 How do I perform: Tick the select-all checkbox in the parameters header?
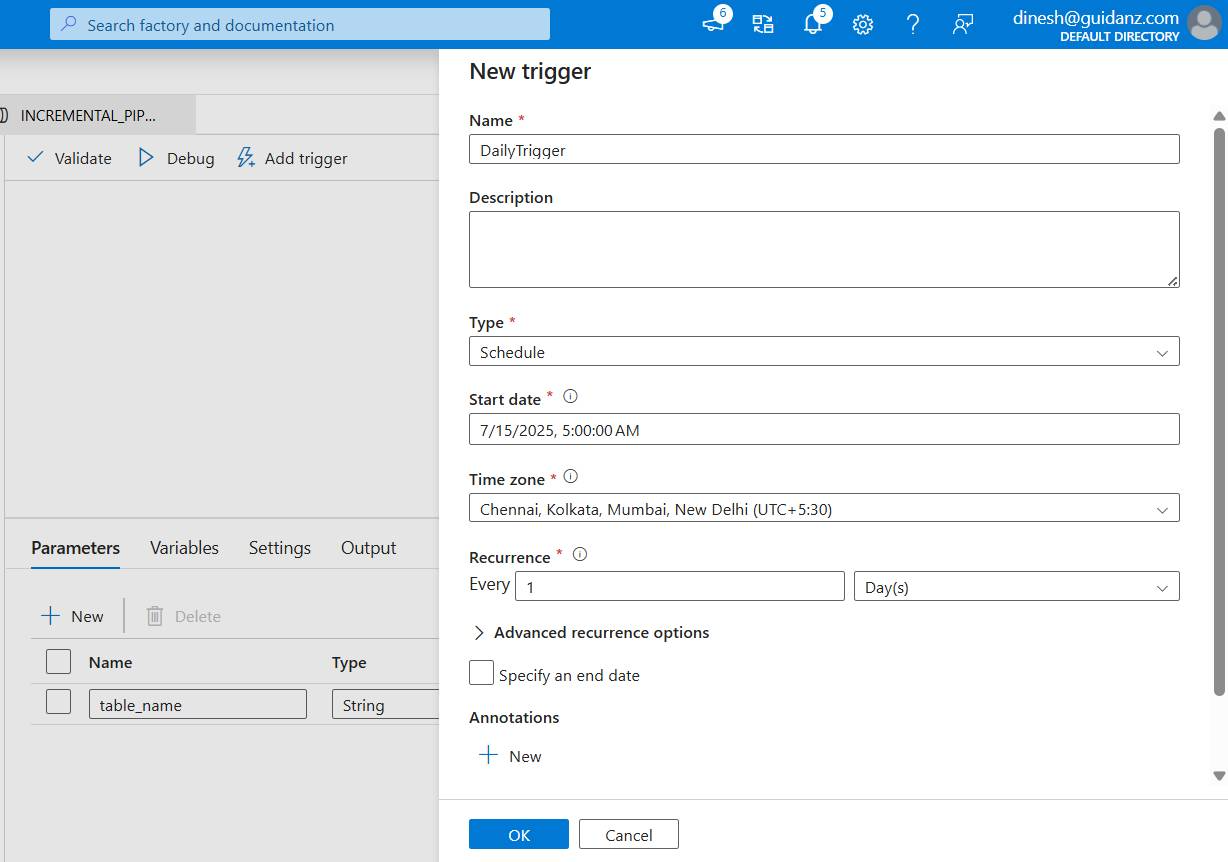tap(59, 661)
